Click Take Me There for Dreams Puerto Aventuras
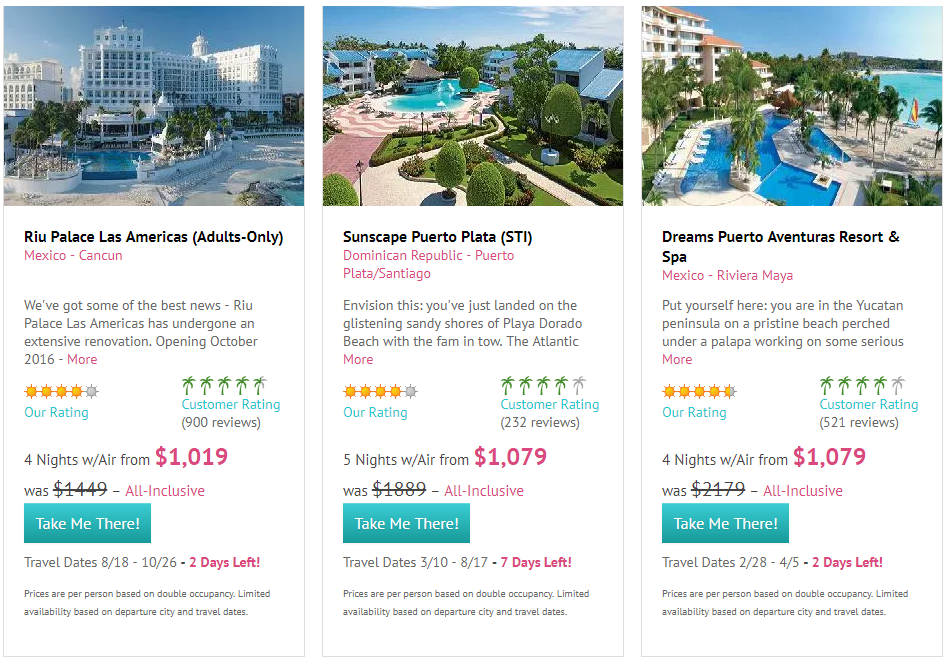Image resolution: width=947 pixels, height=662 pixels. 725,523
